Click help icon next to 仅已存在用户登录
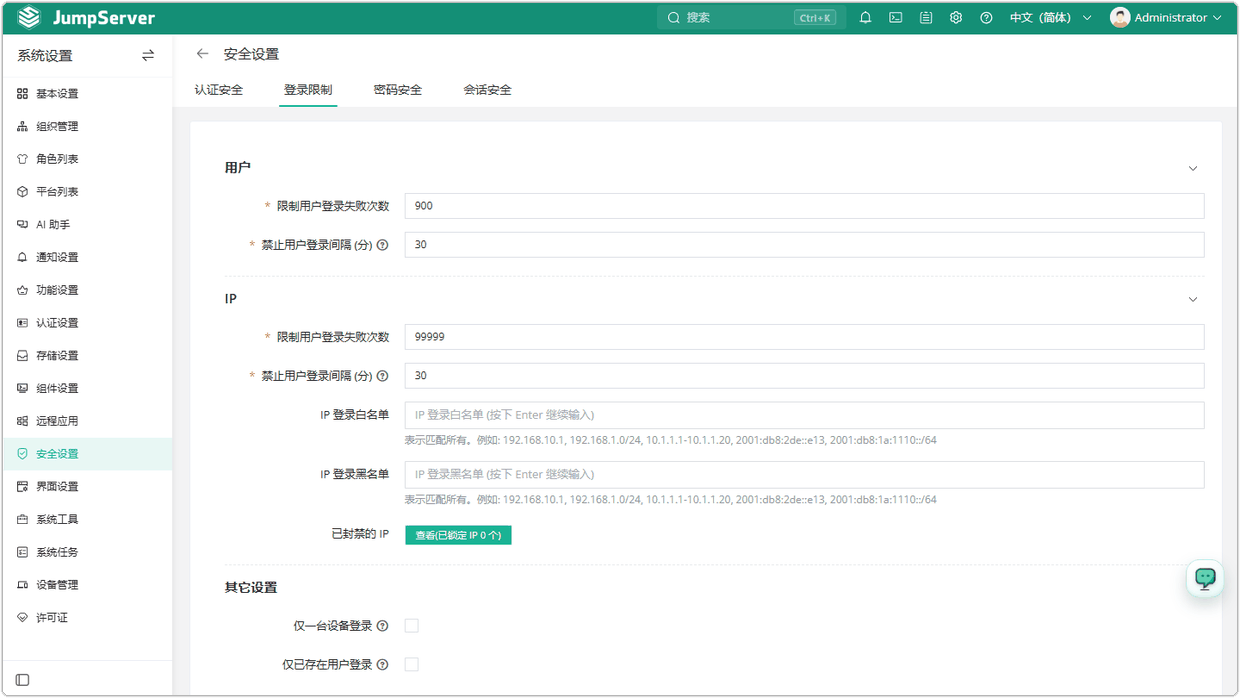Viewport: 1240px width, 698px height. (382, 665)
